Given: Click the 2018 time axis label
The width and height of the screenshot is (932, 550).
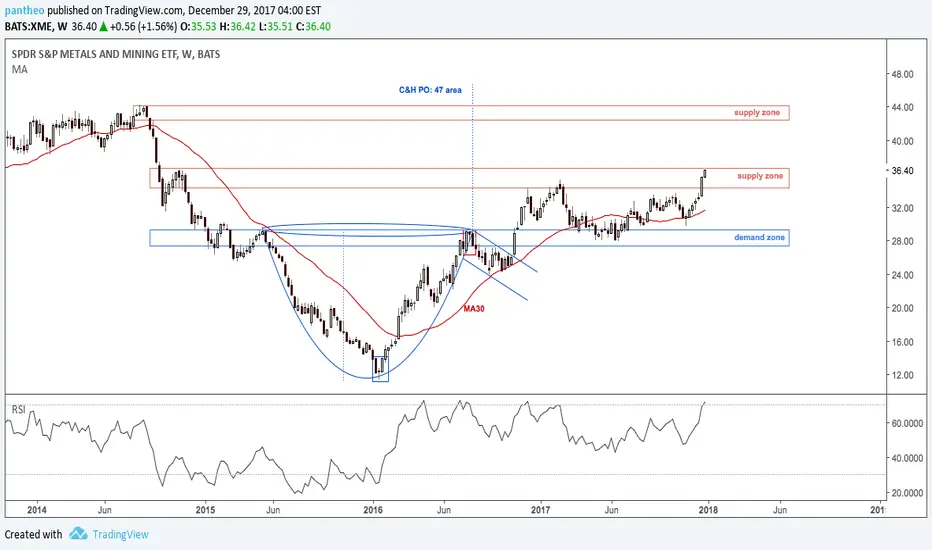Looking at the screenshot, I should click(708, 510).
